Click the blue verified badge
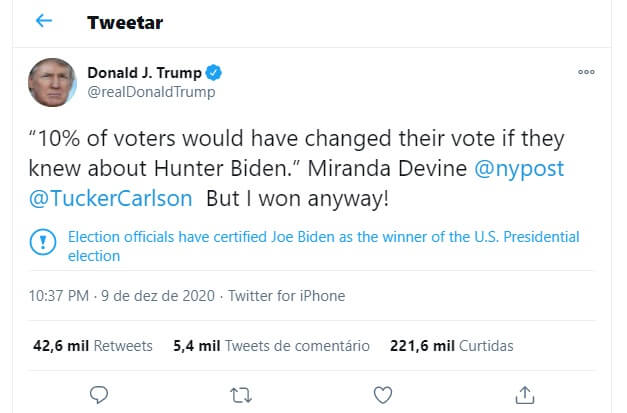Screen dimensions: 627x413 pyautogui.click(x=214, y=73)
